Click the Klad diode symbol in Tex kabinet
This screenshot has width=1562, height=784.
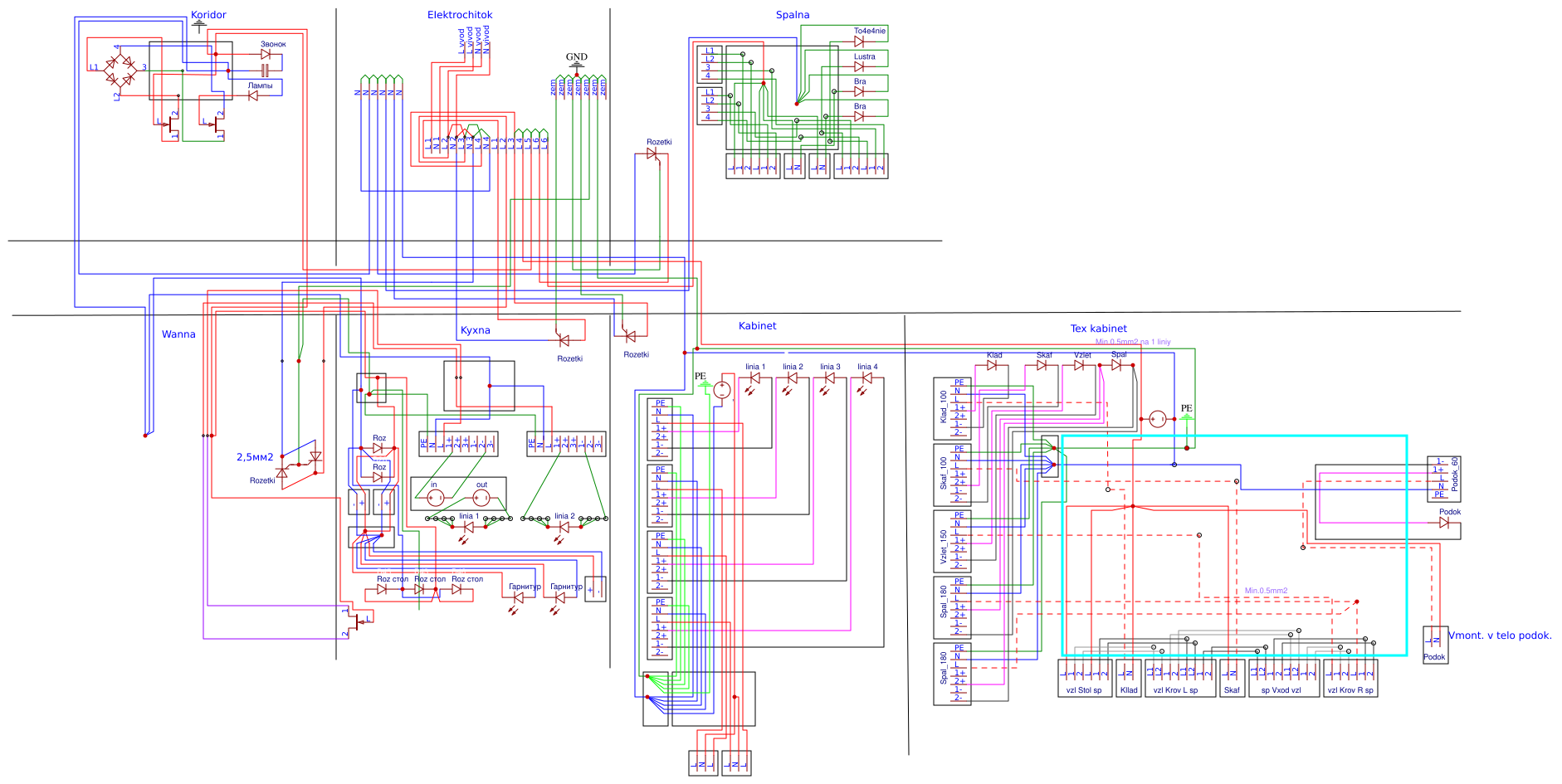[992, 365]
